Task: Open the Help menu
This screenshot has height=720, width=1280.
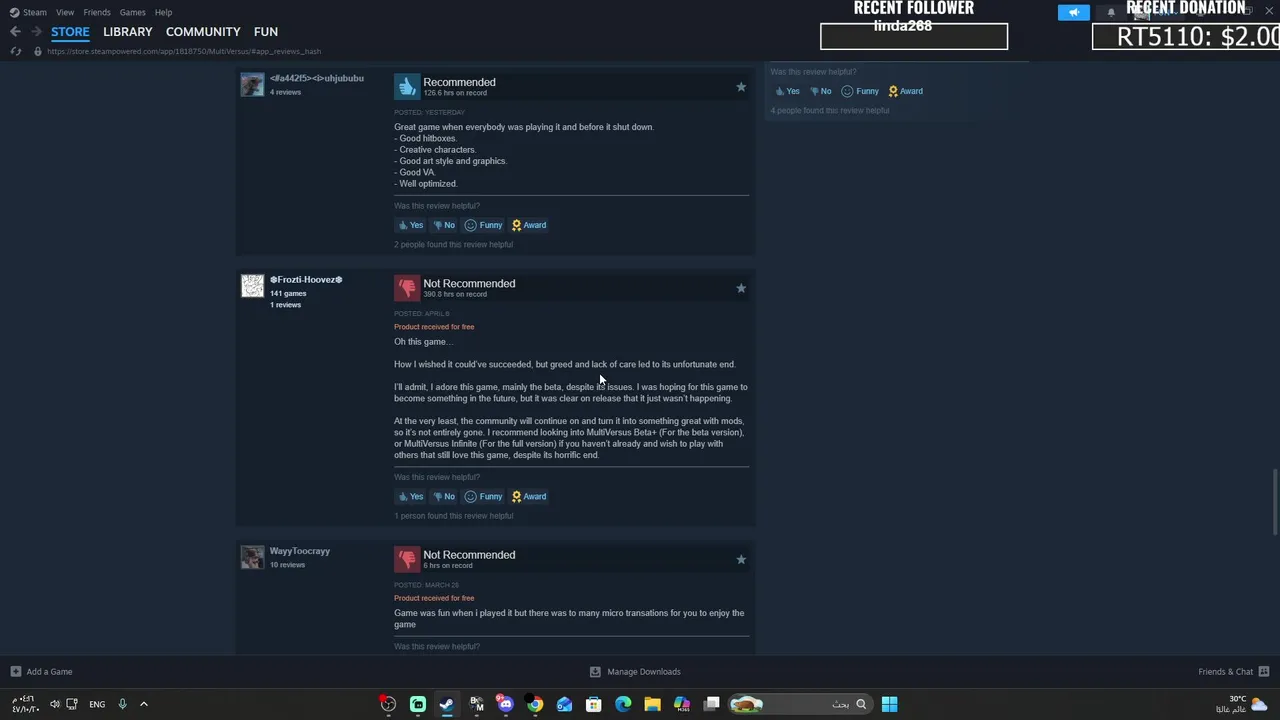Action: [x=163, y=12]
